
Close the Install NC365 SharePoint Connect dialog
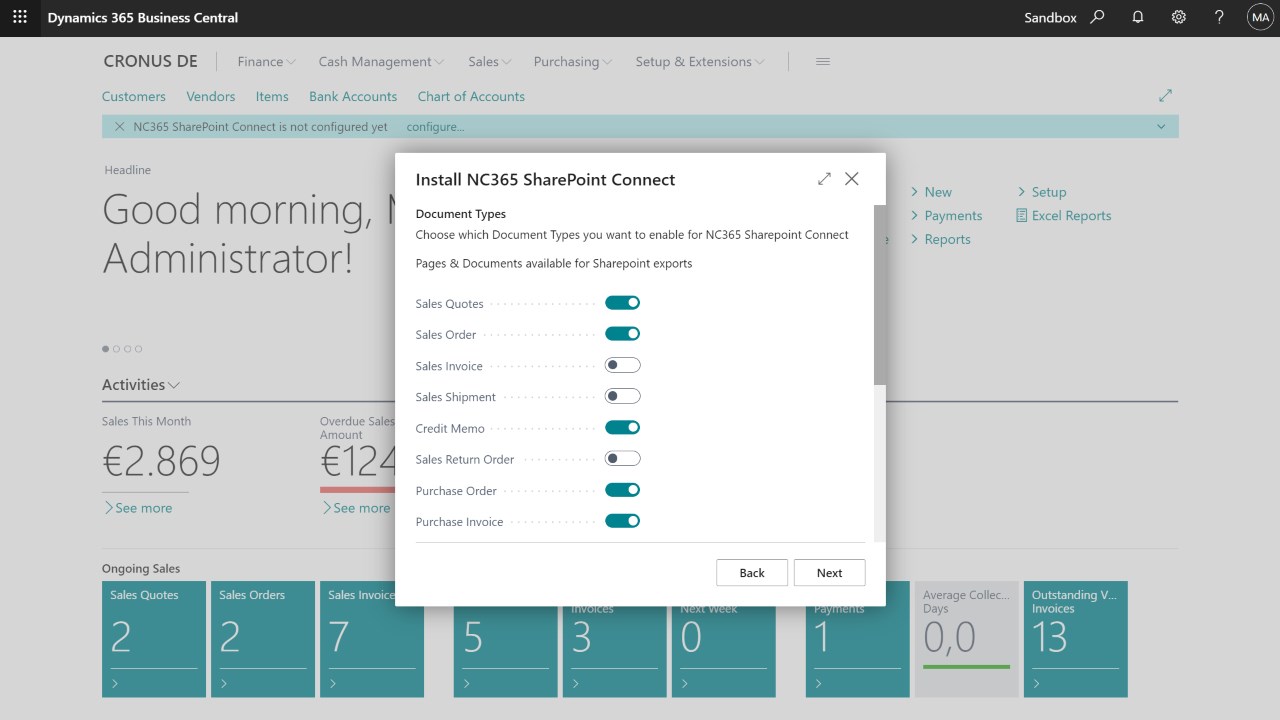point(852,179)
